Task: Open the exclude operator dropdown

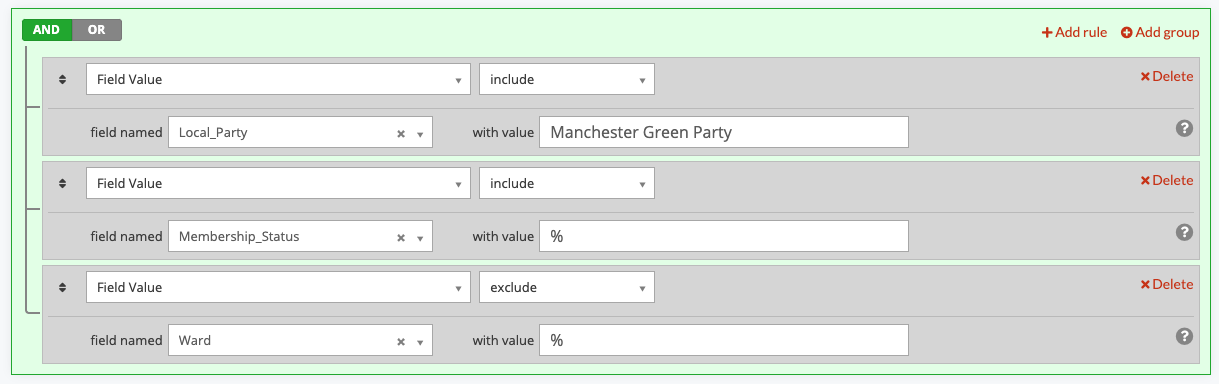Action: pyautogui.click(x=567, y=287)
